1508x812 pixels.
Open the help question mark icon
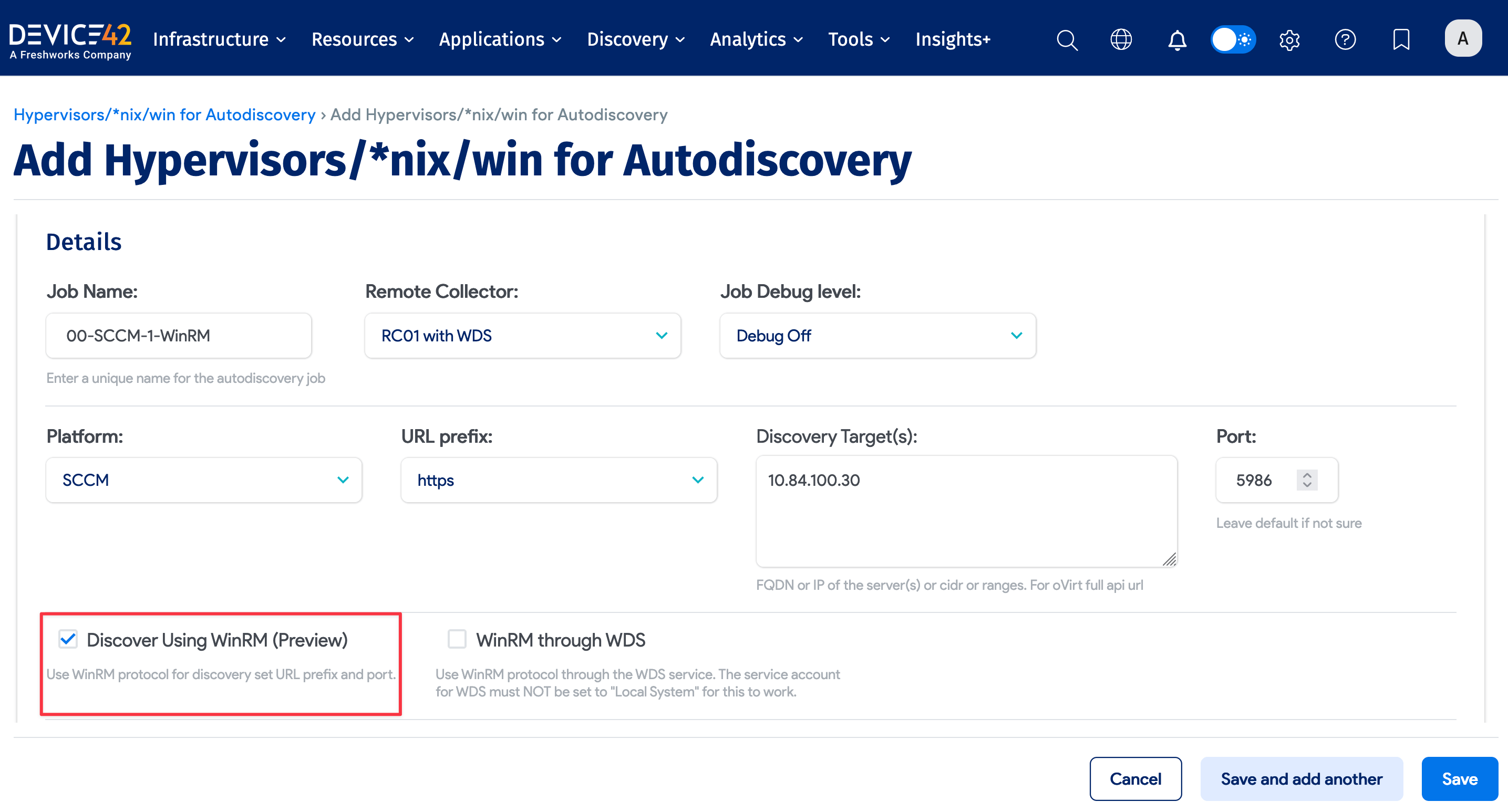tap(1345, 39)
